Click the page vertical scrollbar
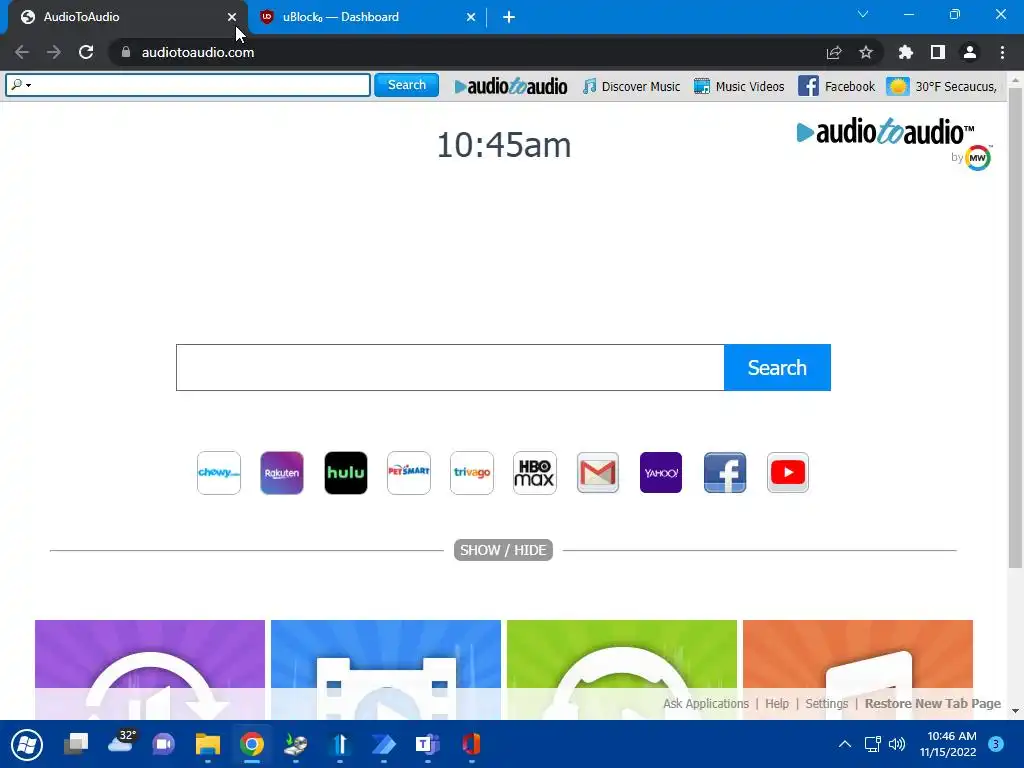Viewport: 1024px width, 768px height. coord(1015,327)
